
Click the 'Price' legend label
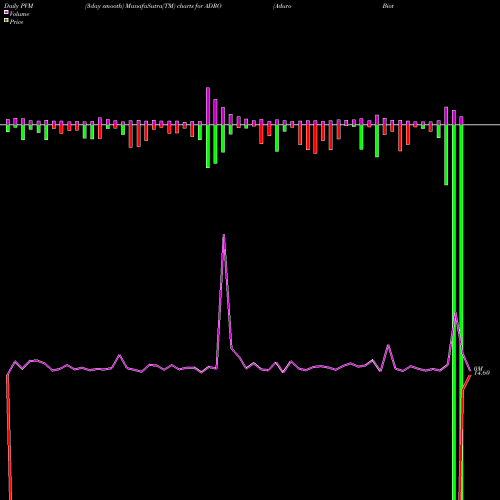coord(16,22)
